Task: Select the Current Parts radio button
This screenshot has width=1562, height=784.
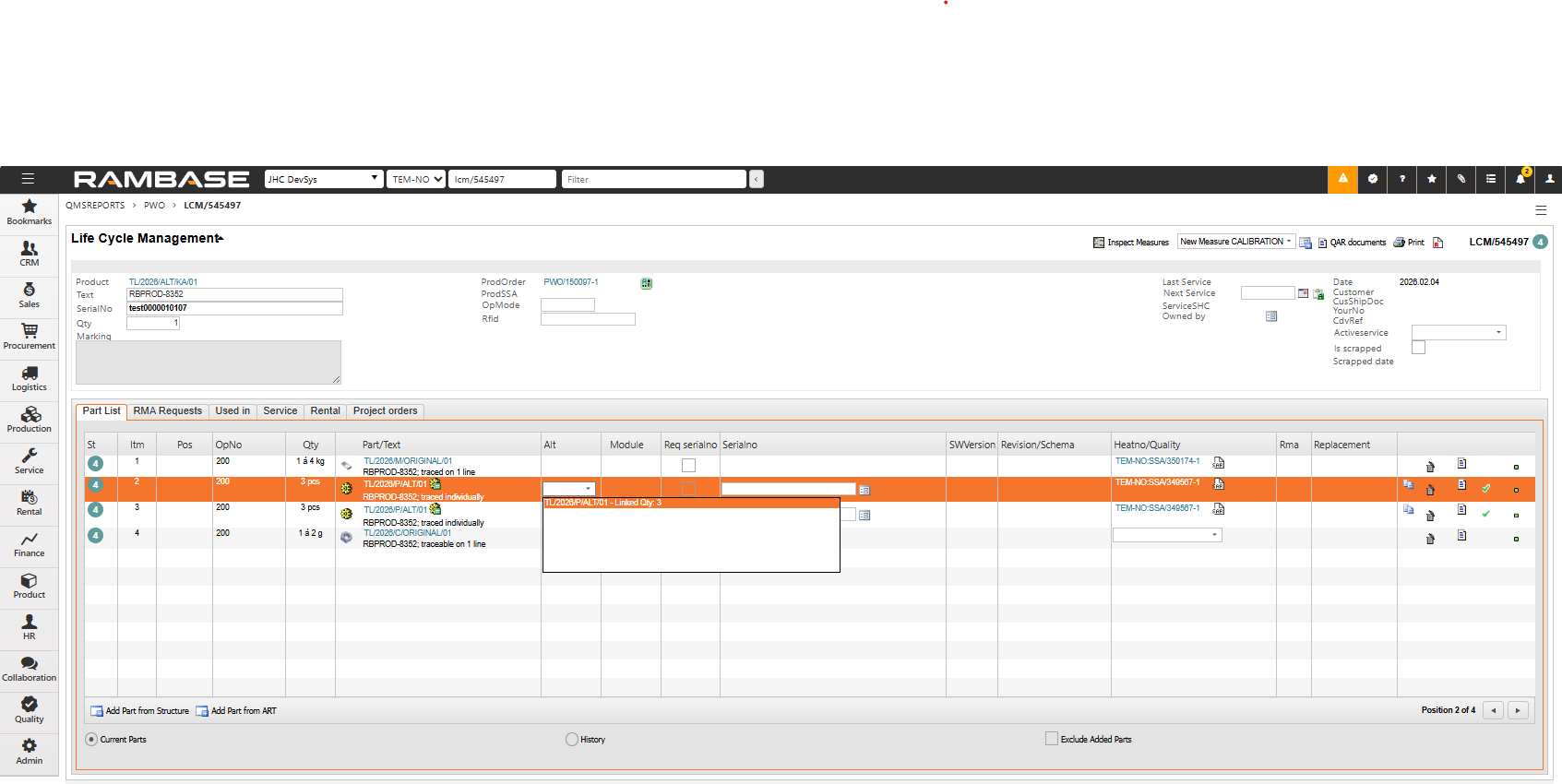Action: (91, 740)
